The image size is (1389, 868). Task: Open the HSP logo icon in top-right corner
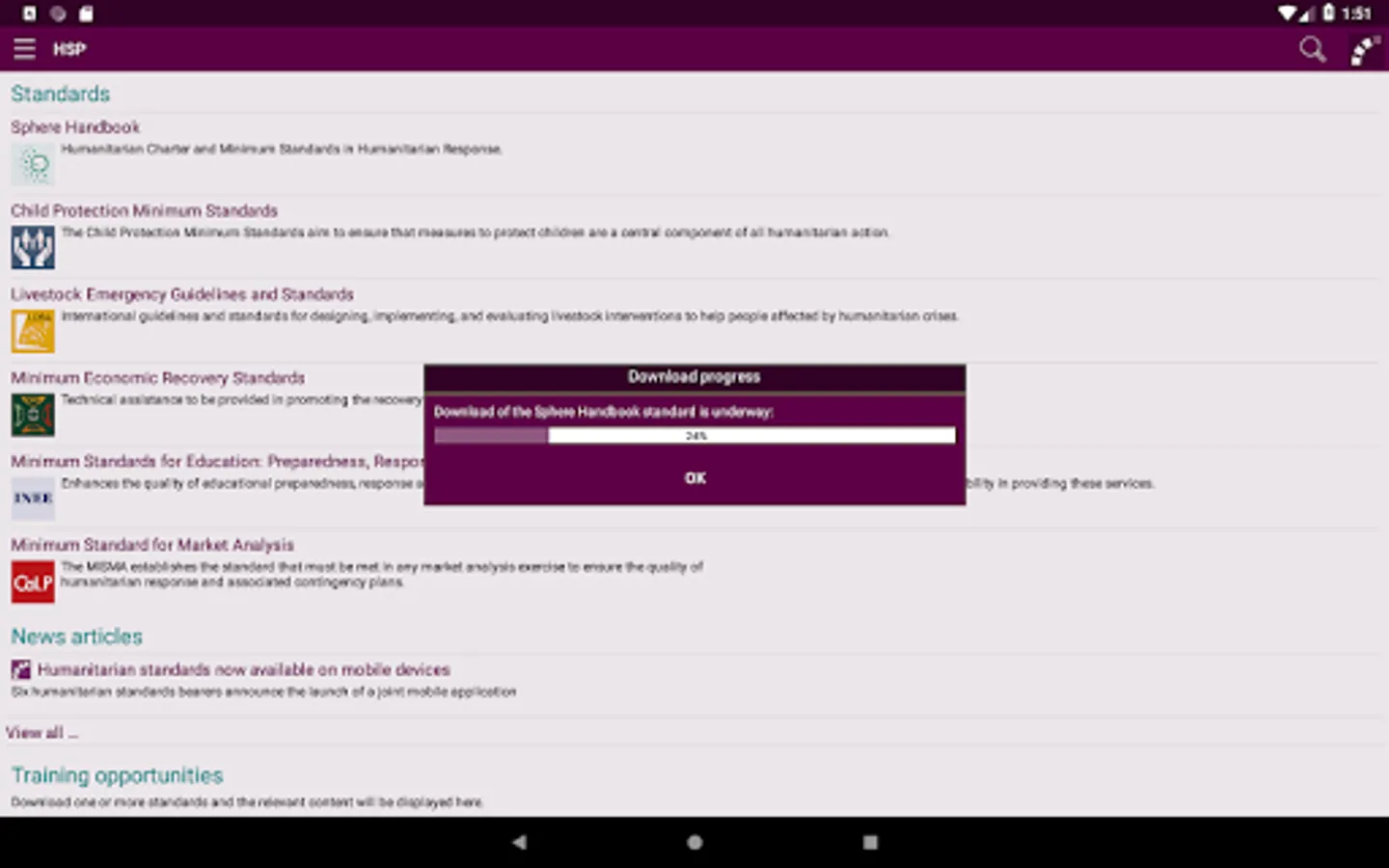point(1364,50)
